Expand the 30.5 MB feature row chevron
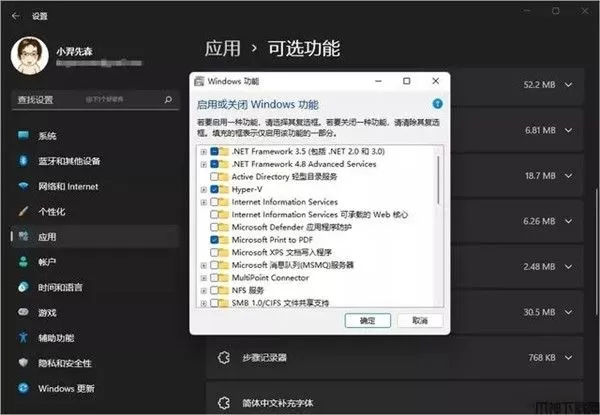Viewport: 600px width, 415px height. (x=569, y=312)
